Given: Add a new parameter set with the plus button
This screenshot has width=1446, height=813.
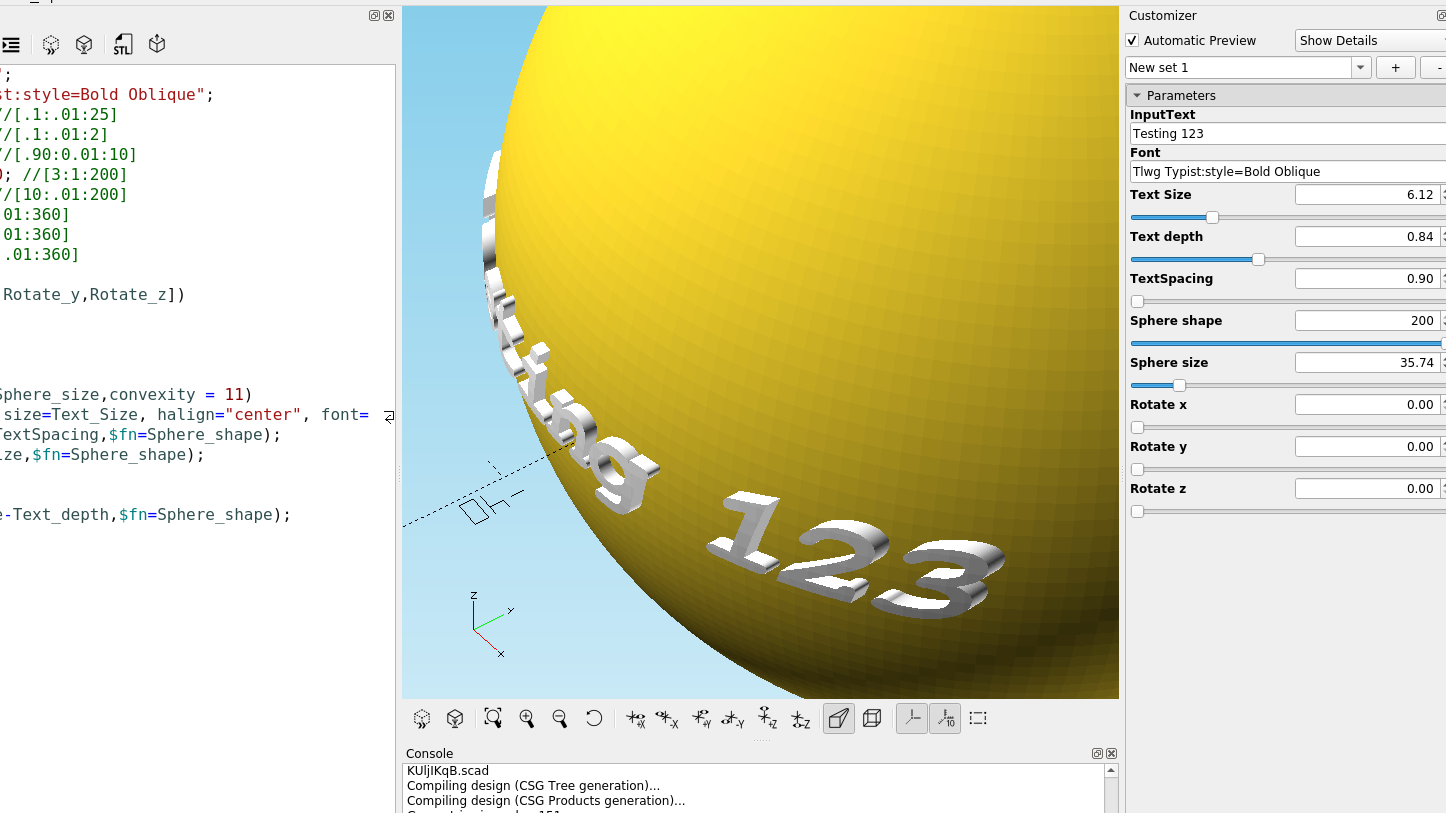Looking at the screenshot, I should [x=1395, y=67].
